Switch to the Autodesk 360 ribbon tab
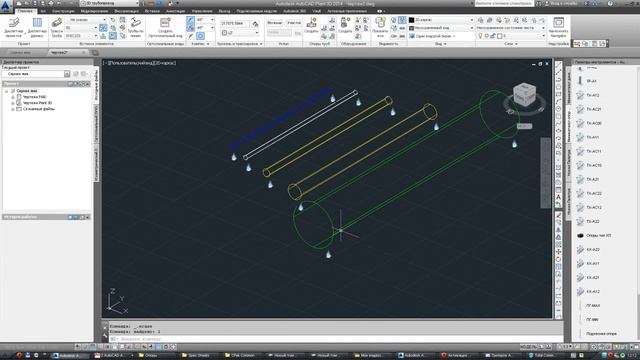This screenshot has height=360, width=640. (x=294, y=11)
